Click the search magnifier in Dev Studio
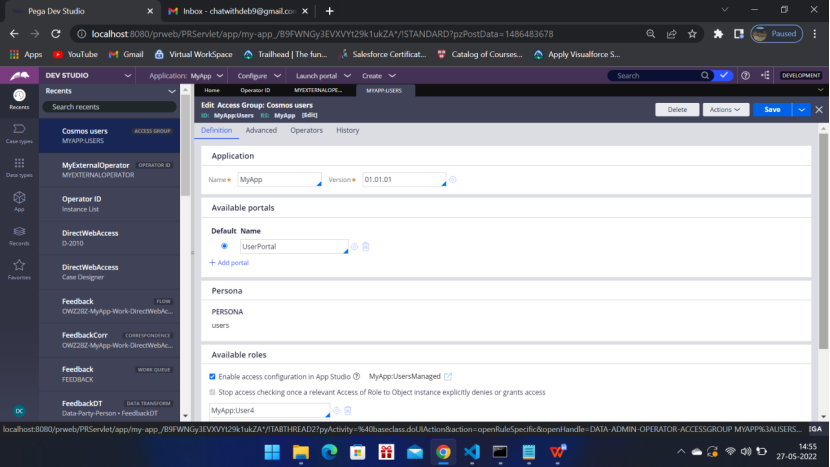Screen dimensions: 830x467 pyautogui.click(x=705, y=76)
